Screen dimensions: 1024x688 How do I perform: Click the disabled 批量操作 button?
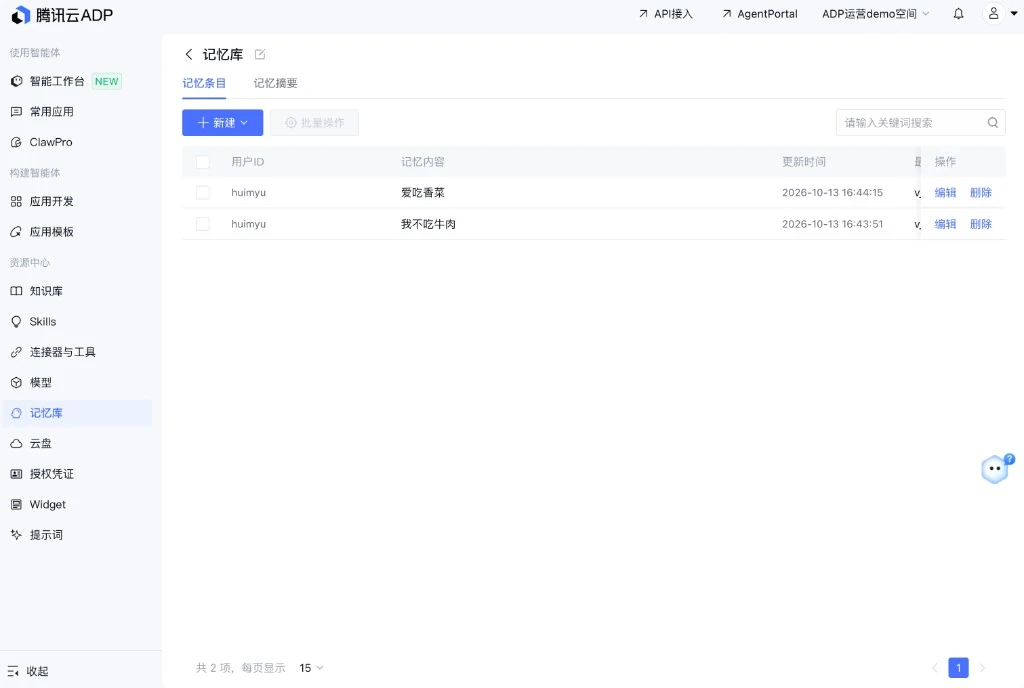pyautogui.click(x=314, y=123)
